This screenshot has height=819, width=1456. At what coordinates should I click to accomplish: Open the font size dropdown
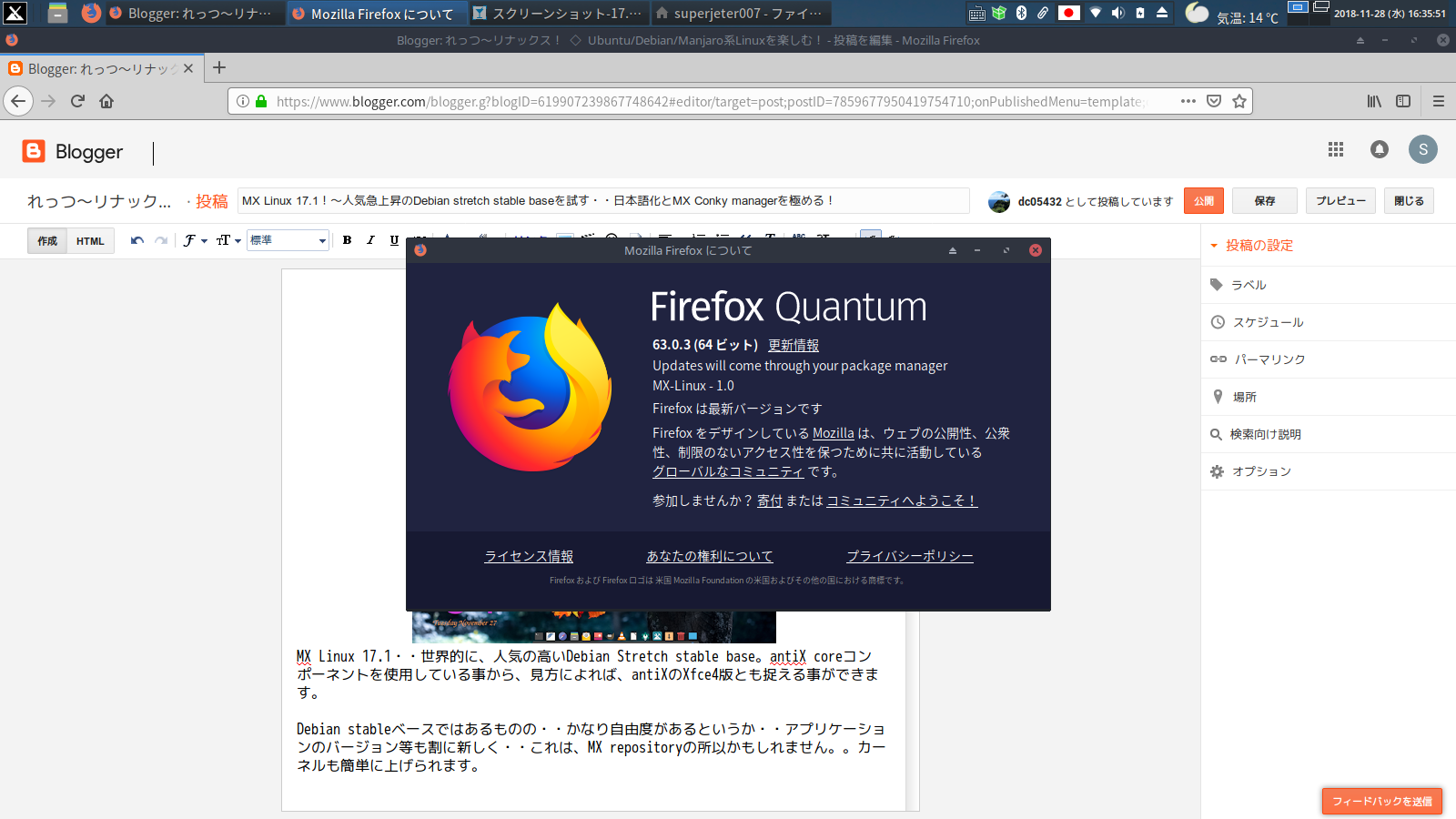click(228, 240)
